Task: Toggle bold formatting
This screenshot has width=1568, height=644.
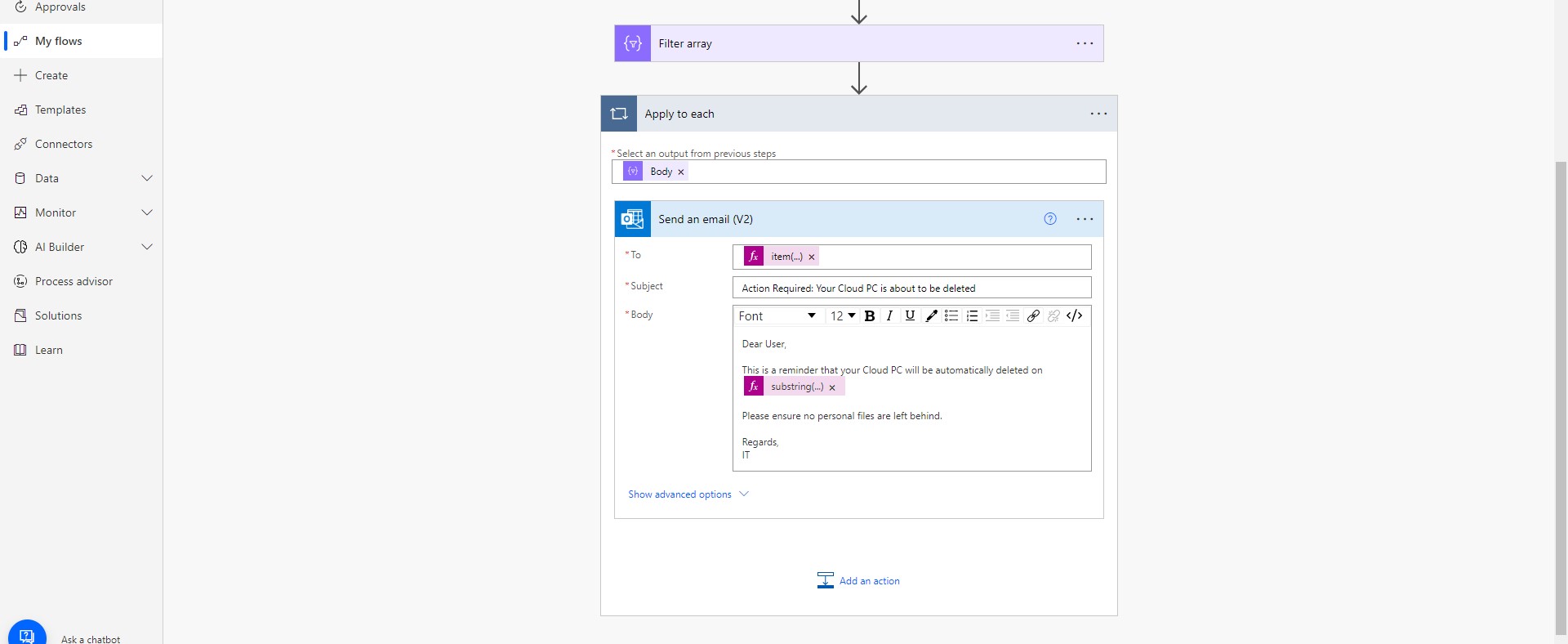Action: click(x=870, y=316)
